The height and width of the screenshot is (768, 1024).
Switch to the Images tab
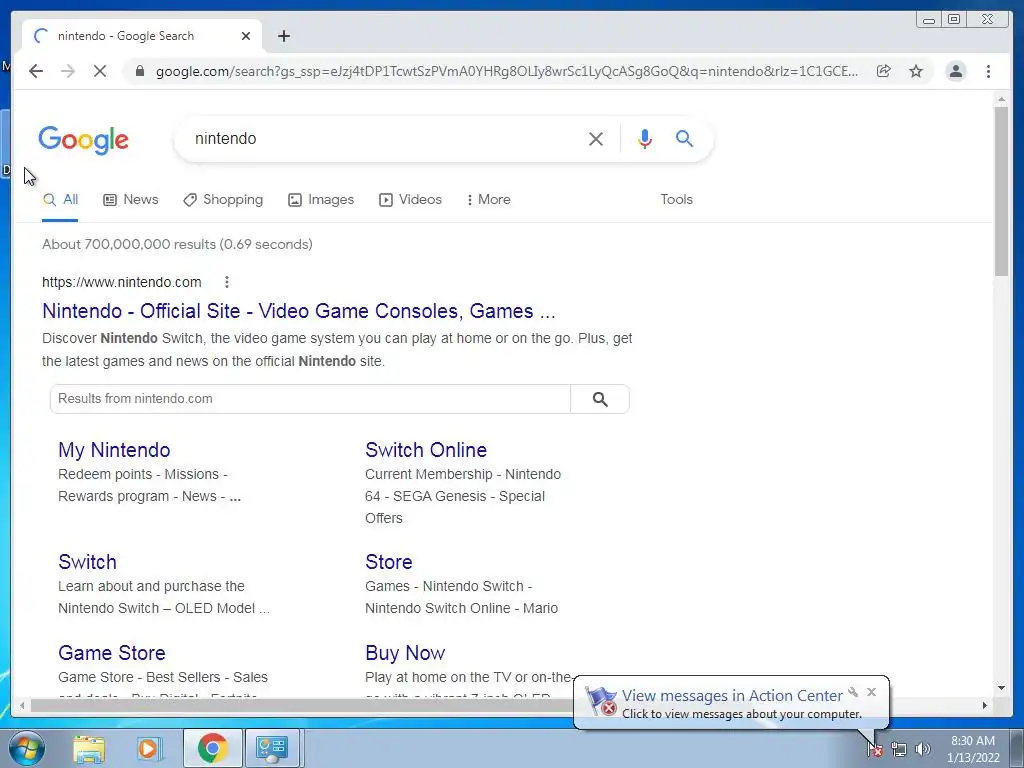321,200
